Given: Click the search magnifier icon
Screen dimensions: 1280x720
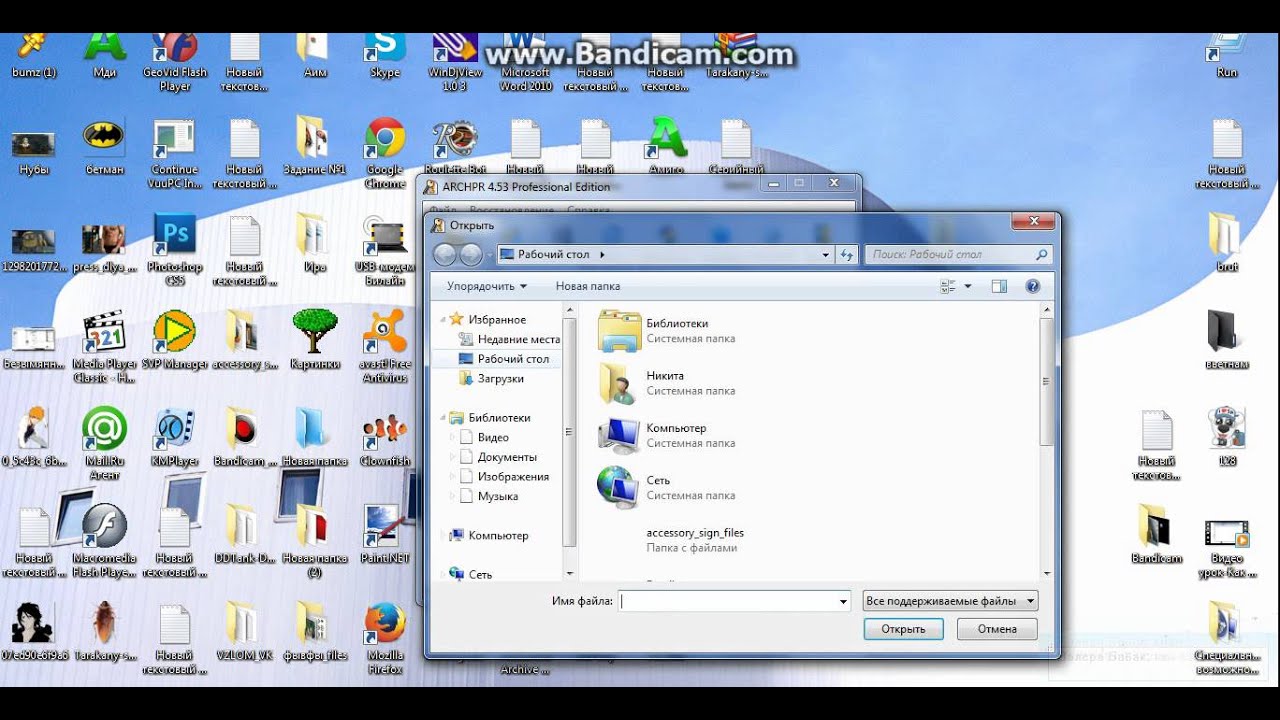Looking at the screenshot, I should (1041, 255).
